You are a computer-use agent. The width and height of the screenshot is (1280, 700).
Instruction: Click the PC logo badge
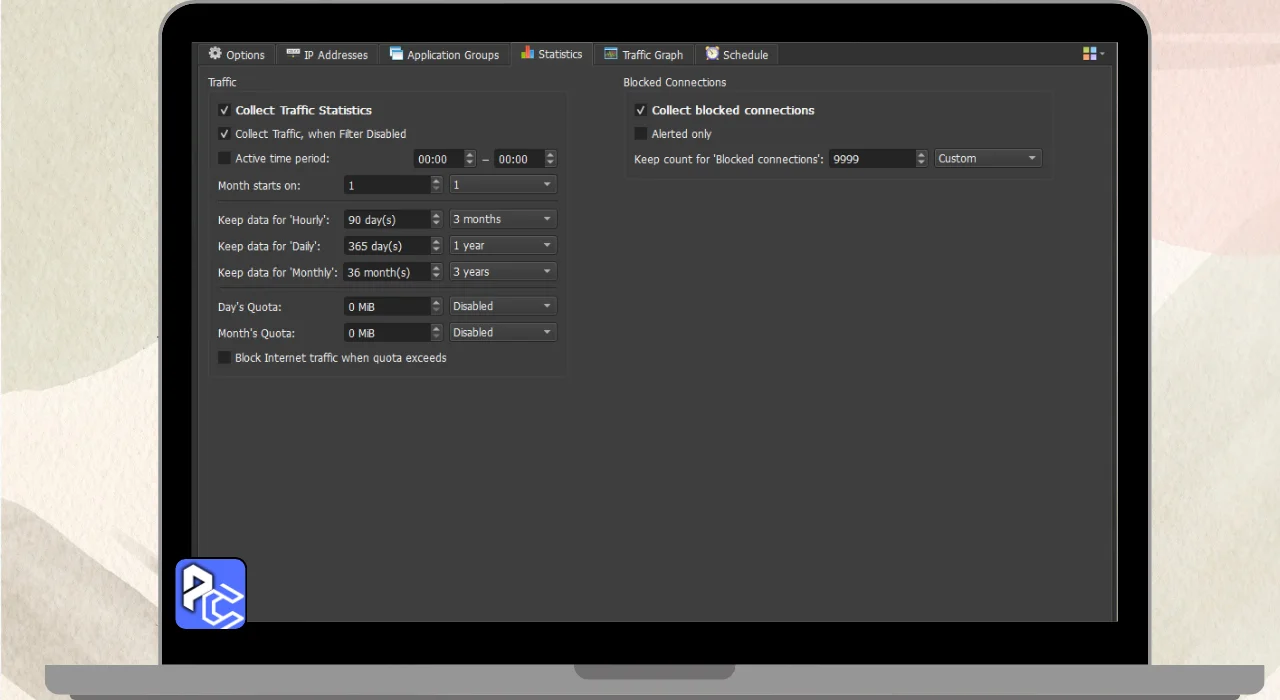211,594
